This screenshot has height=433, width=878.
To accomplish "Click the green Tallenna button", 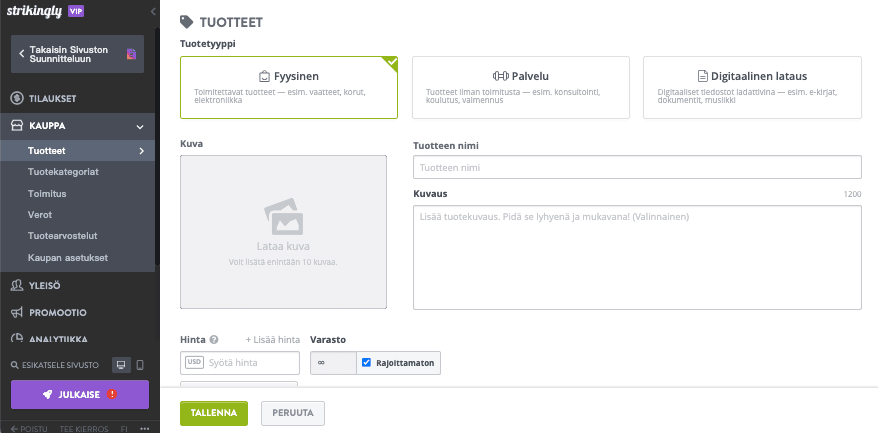I will (x=213, y=412).
